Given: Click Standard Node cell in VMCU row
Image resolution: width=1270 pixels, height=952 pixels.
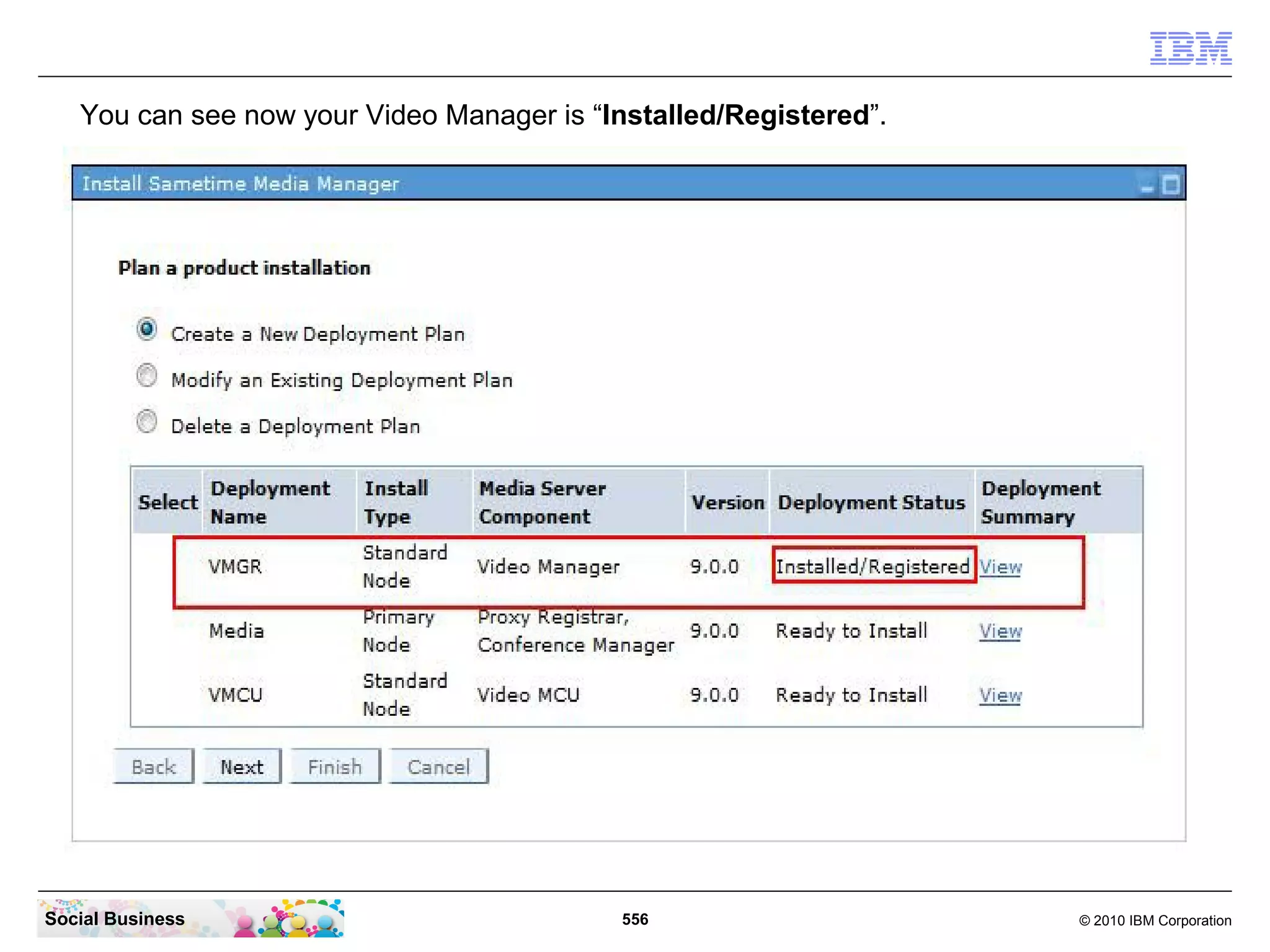Looking at the screenshot, I should 405,695.
